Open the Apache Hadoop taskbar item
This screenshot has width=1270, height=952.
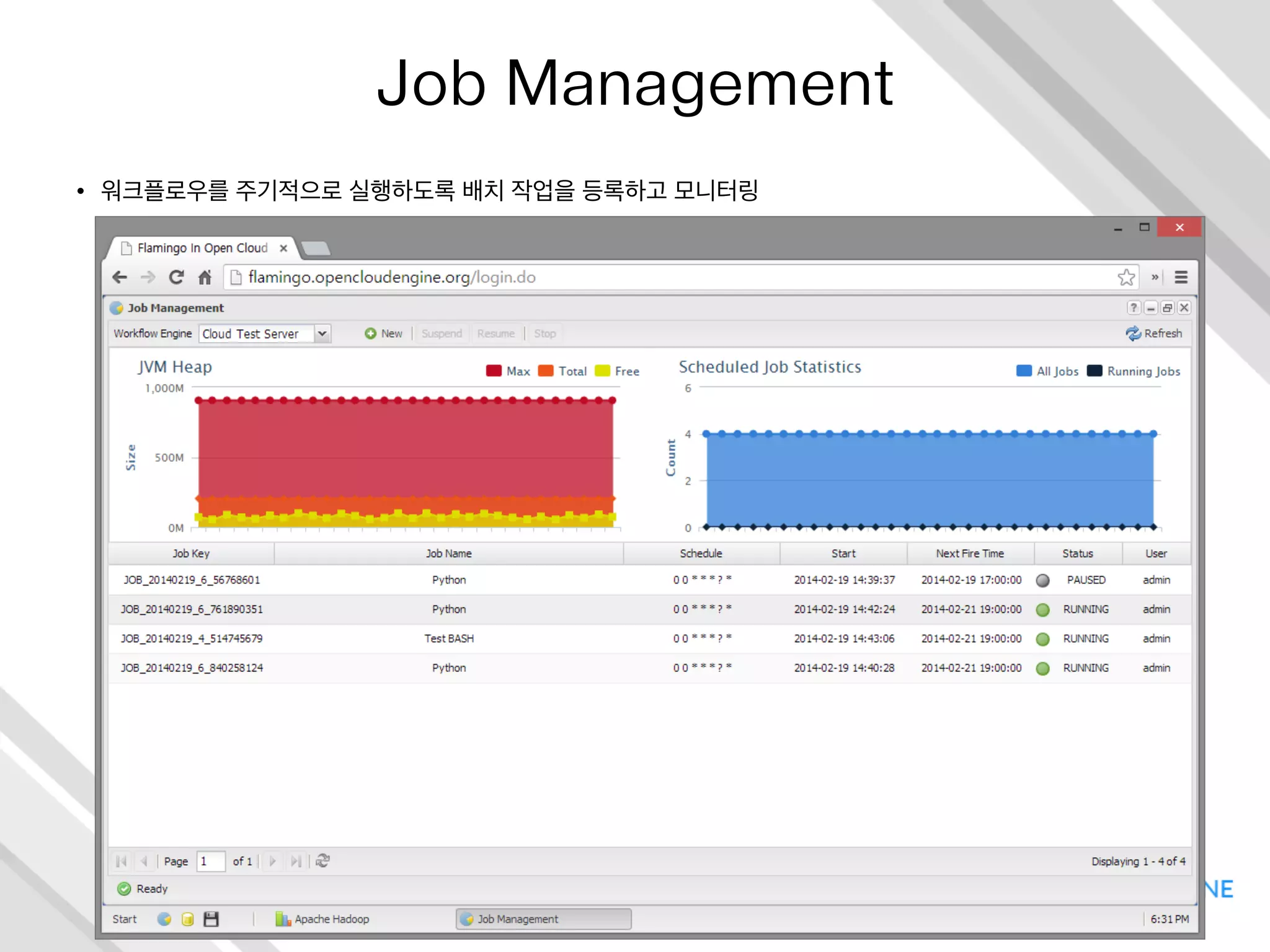(322, 919)
